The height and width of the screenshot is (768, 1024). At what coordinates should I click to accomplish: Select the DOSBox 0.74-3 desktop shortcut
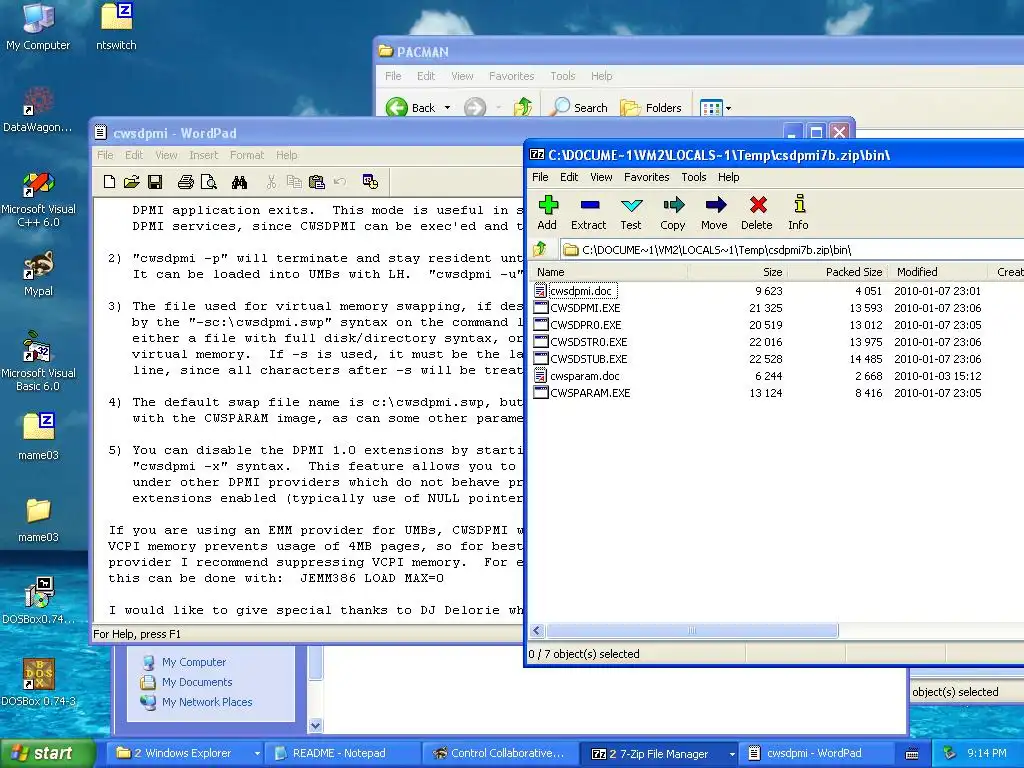click(38, 683)
